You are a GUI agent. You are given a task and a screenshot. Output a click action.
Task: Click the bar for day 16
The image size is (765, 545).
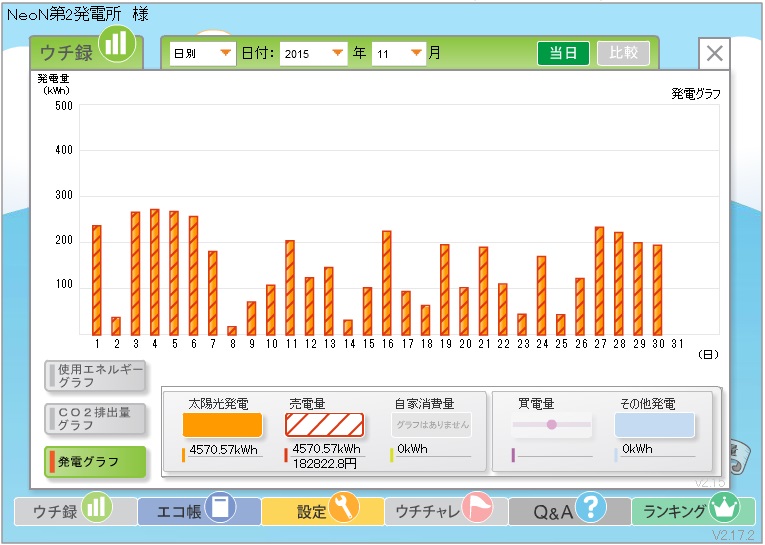pyautogui.click(x=387, y=283)
